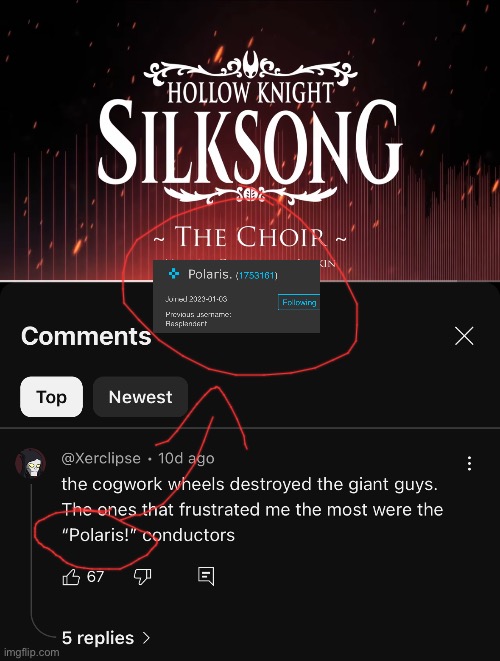Screen dimensions: 500x661
Task: Click the video progress bar above Comments
Action: pyautogui.click(x=250, y=280)
